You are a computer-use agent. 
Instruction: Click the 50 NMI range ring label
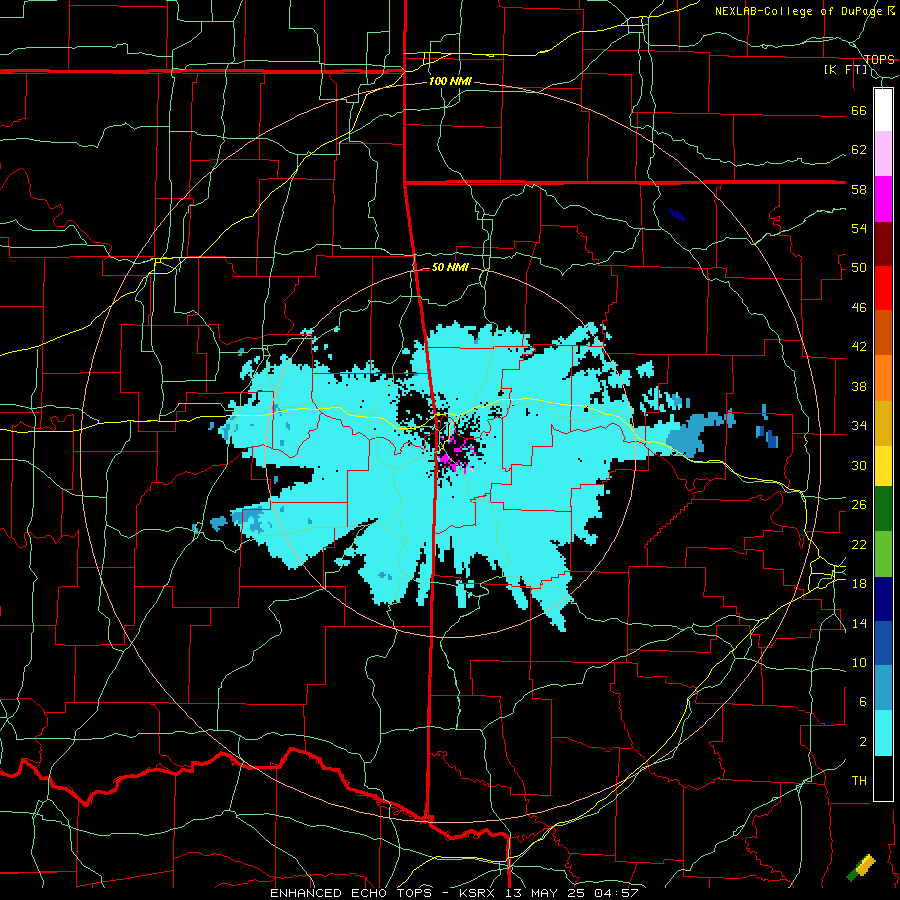(x=450, y=267)
